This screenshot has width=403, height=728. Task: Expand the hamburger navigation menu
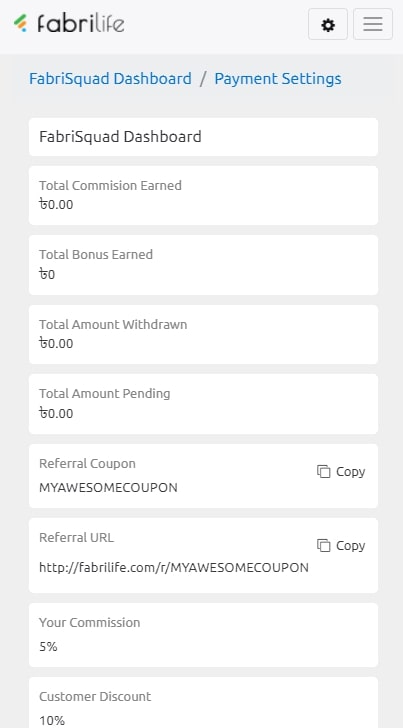point(373,24)
